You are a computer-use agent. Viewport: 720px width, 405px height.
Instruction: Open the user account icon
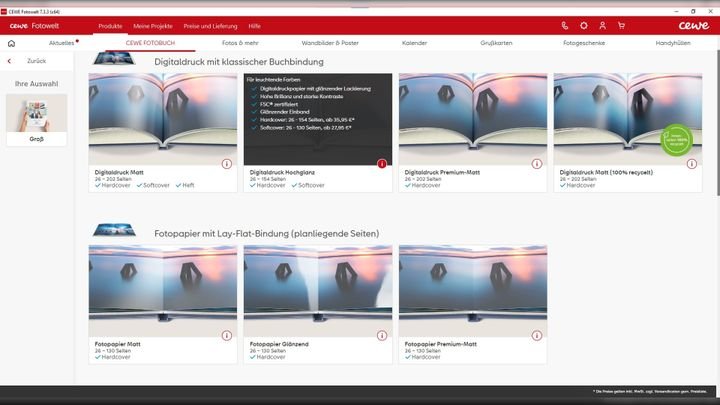tap(602, 26)
